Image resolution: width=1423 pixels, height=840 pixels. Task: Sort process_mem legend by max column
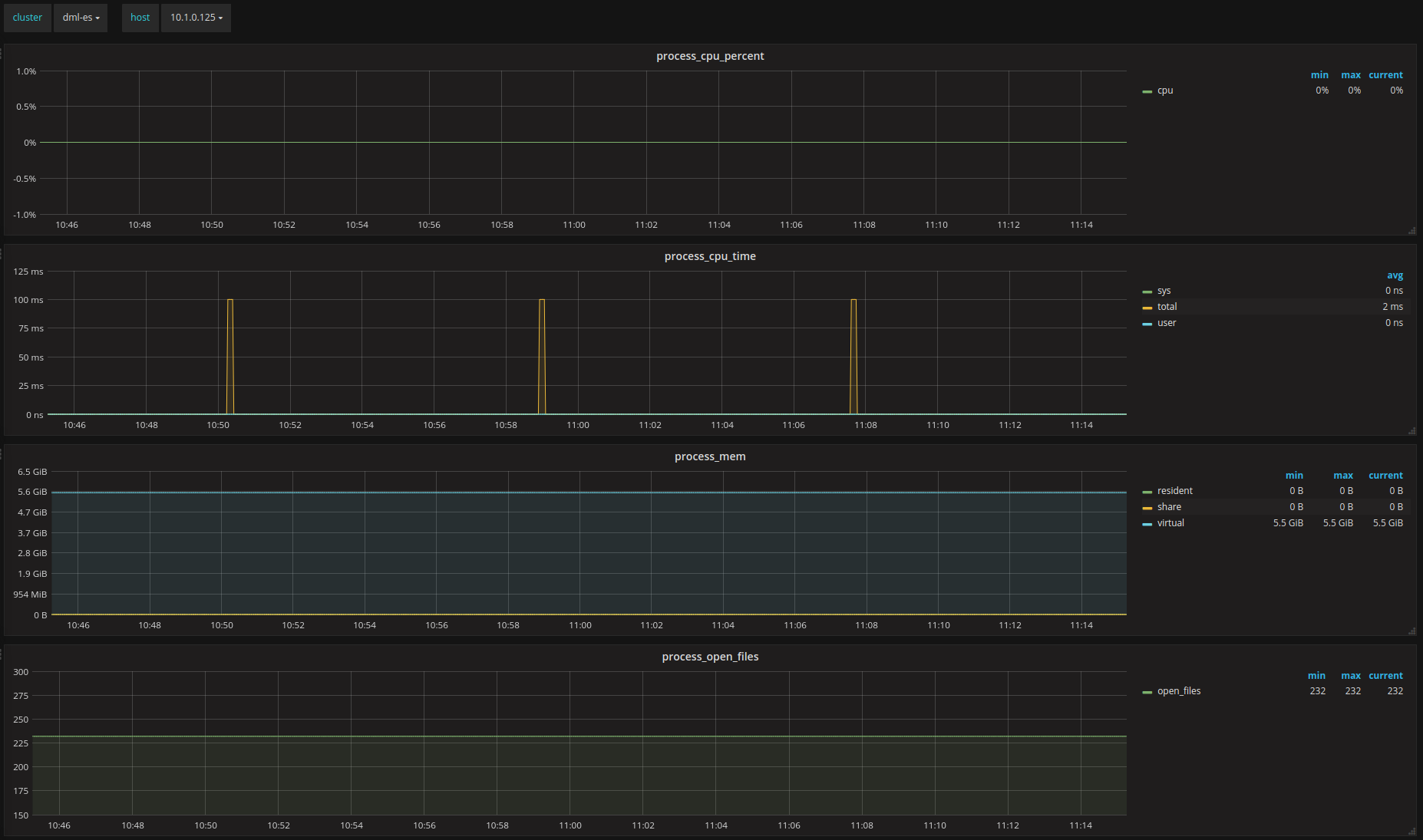pyautogui.click(x=1343, y=476)
